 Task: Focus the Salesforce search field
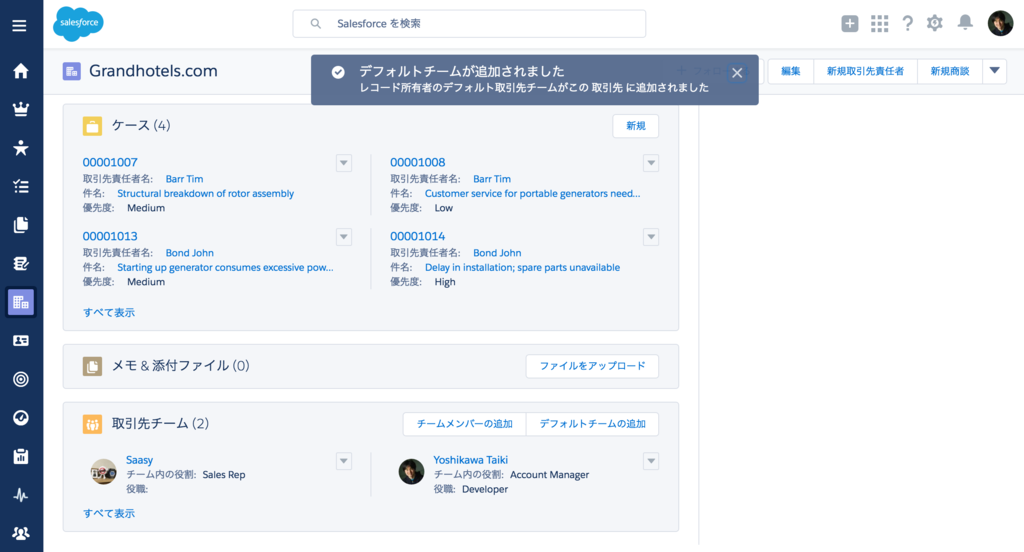coord(469,24)
